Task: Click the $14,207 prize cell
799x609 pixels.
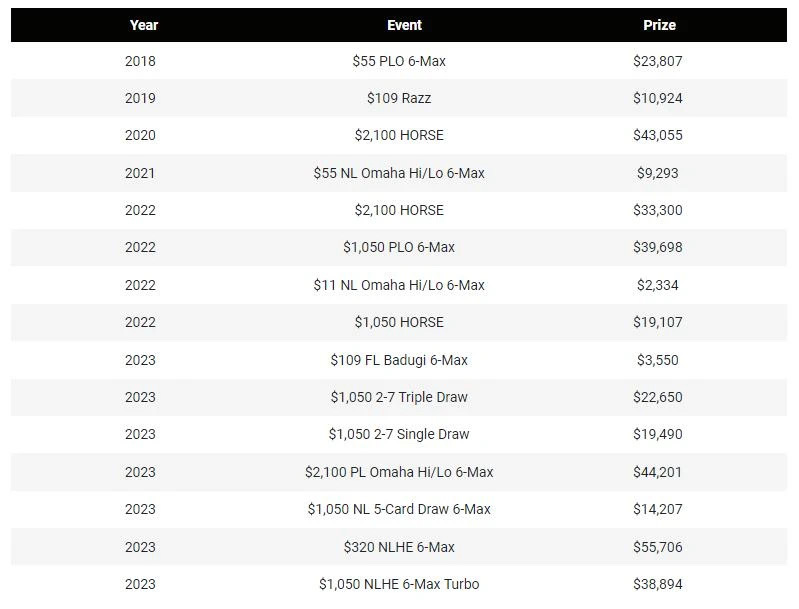Action: tap(657, 509)
